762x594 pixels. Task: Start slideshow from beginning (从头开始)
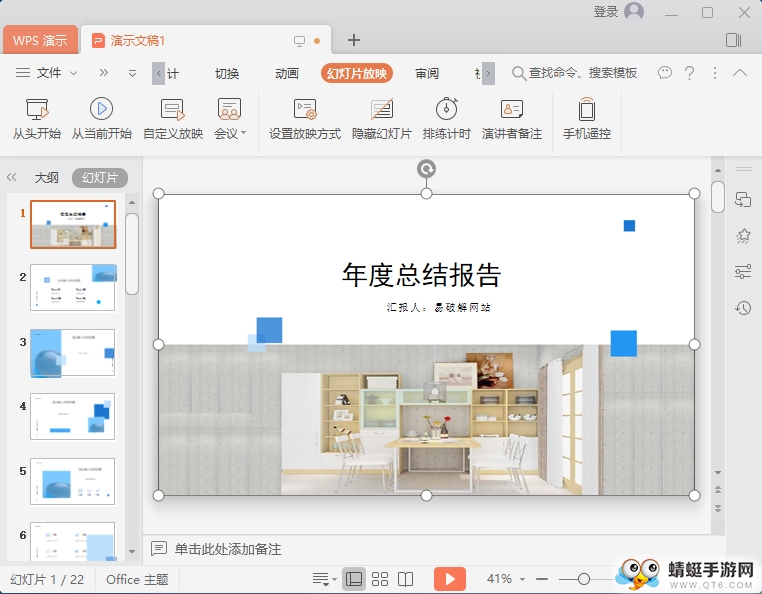coord(37,119)
